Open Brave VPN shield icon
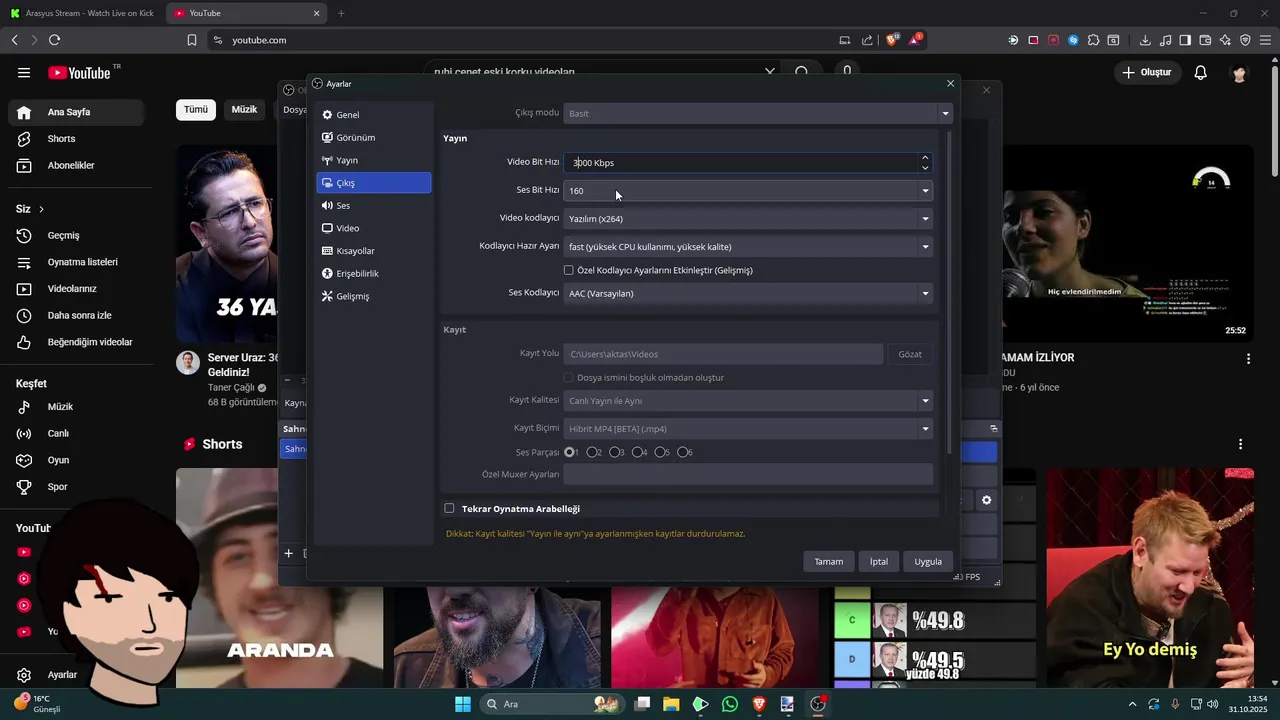The width and height of the screenshot is (1280, 720). pos(1245,40)
